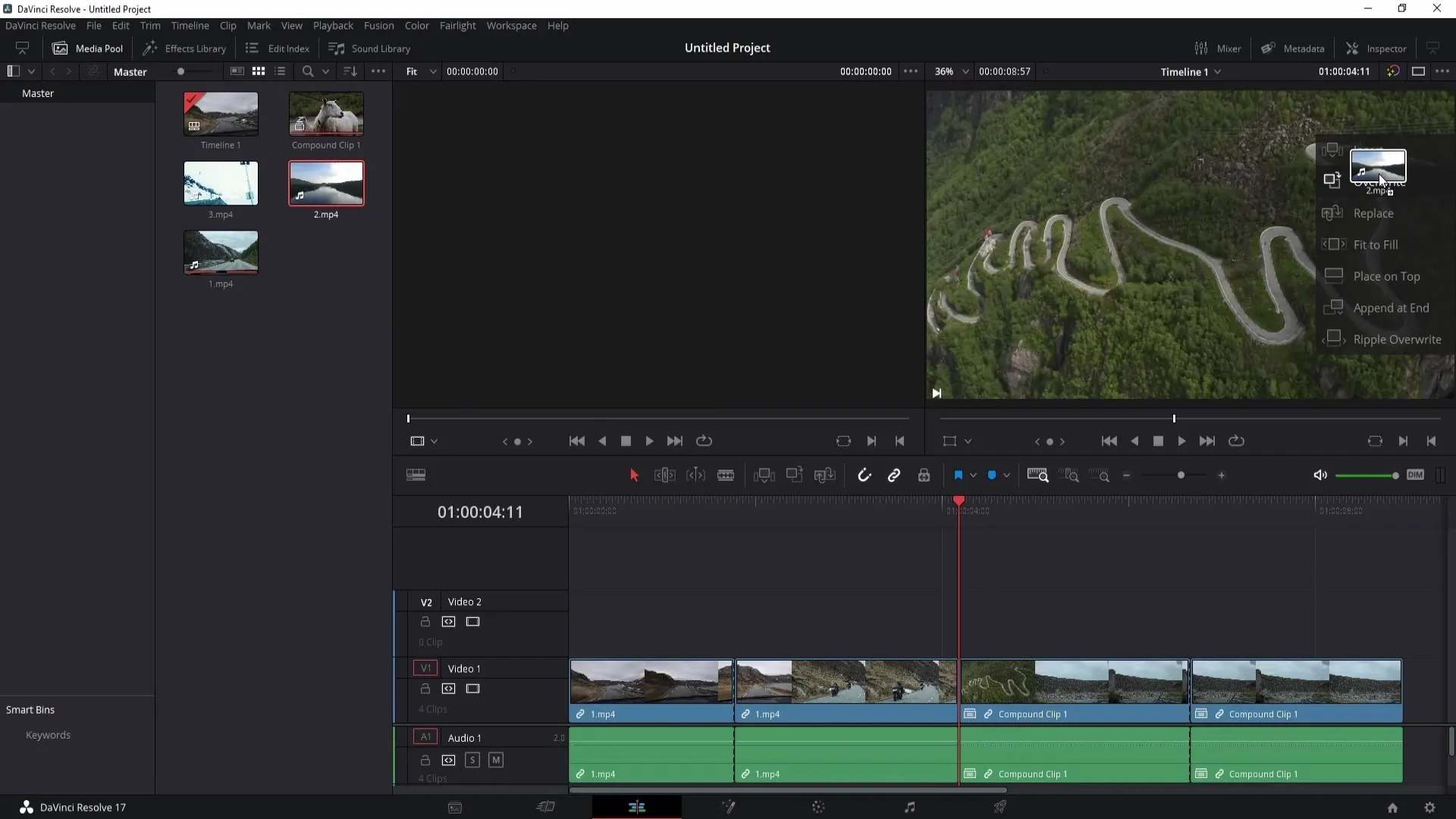Mute timeline audio speaker icon
Screen dimensions: 1456x819
point(1320,475)
